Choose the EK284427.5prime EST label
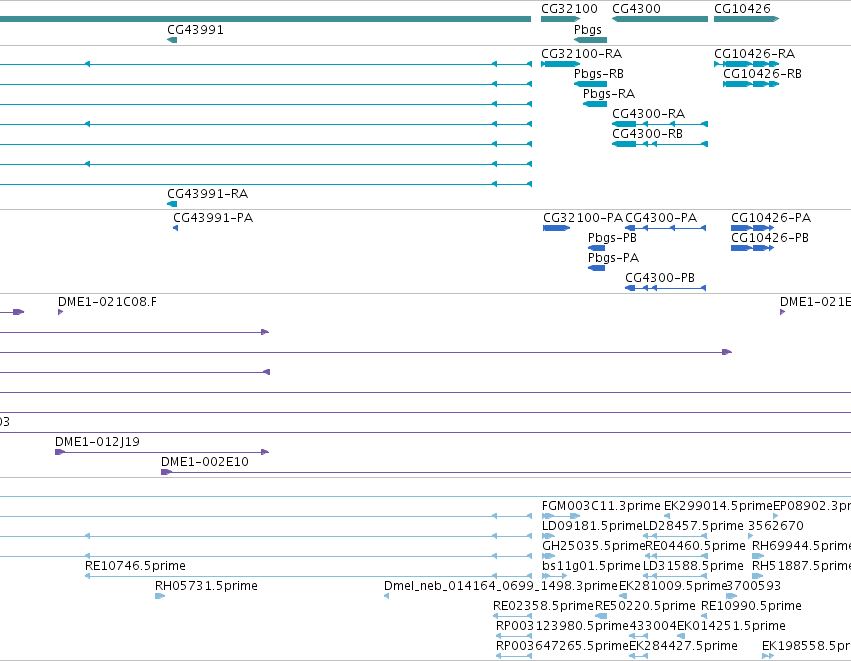 (x=683, y=647)
